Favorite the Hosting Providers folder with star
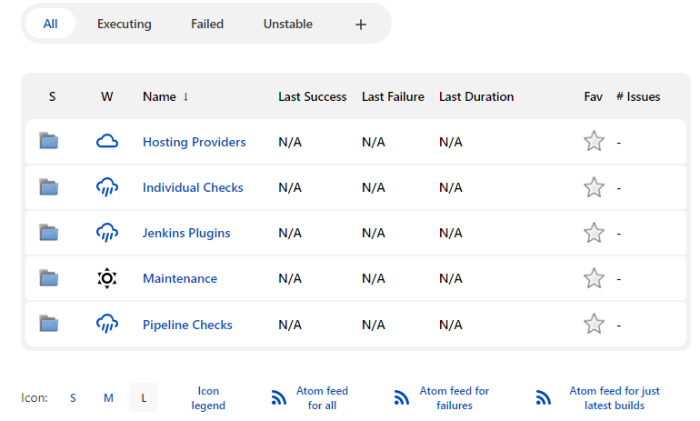Image resolution: width=700 pixels, height=421 pixels. pos(594,141)
